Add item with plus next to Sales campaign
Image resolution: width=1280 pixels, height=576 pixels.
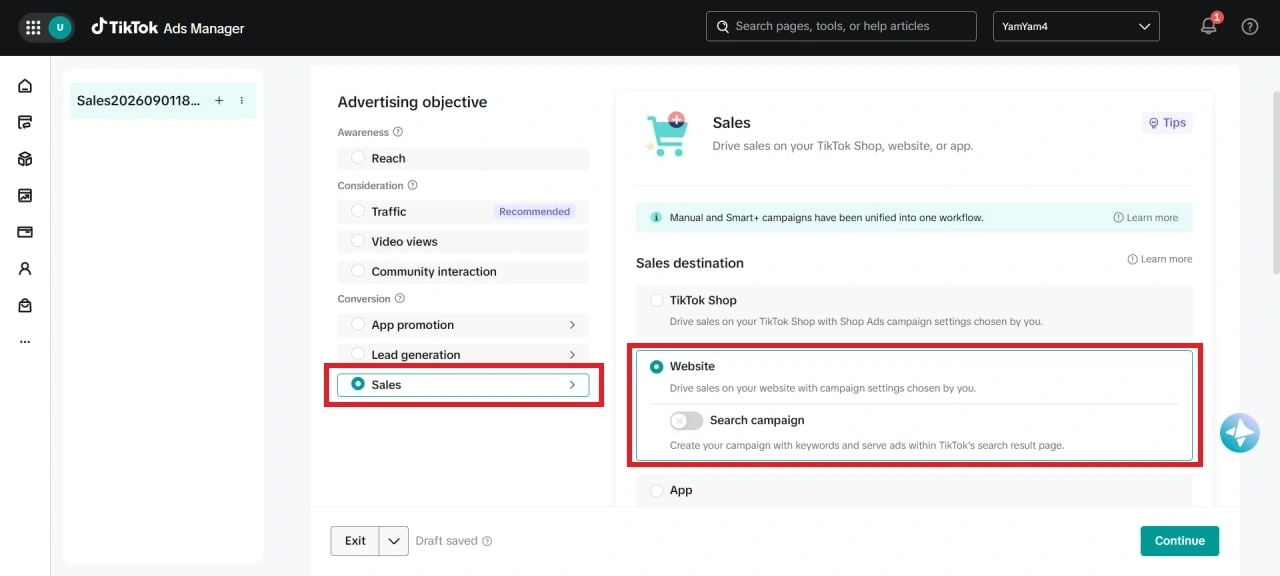(x=219, y=101)
